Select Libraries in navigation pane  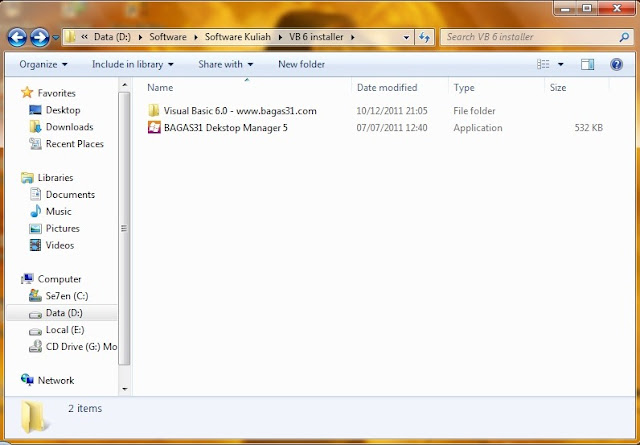coord(56,178)
